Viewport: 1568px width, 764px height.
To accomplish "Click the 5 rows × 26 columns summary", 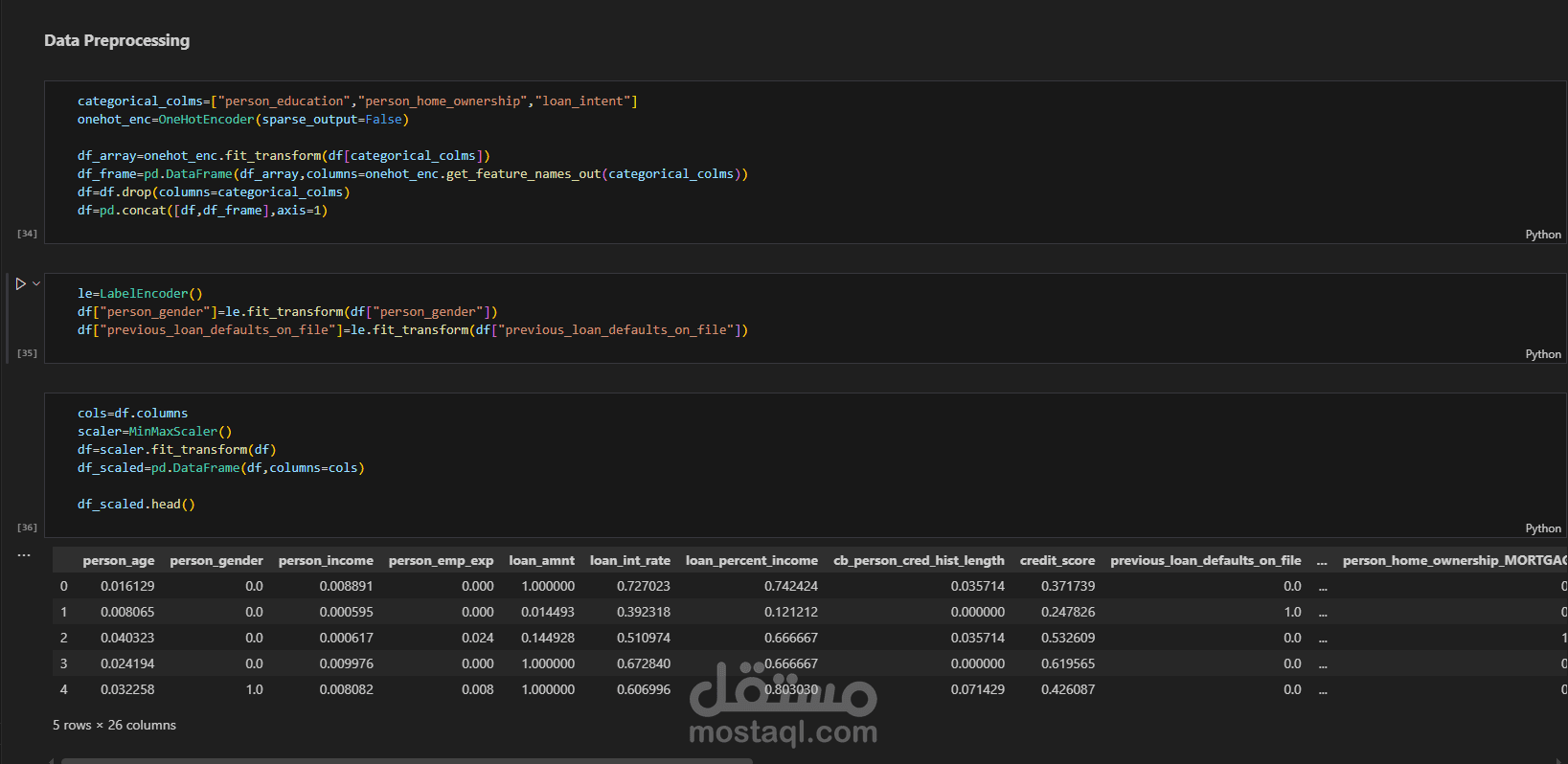I will (x=114, y=726).
